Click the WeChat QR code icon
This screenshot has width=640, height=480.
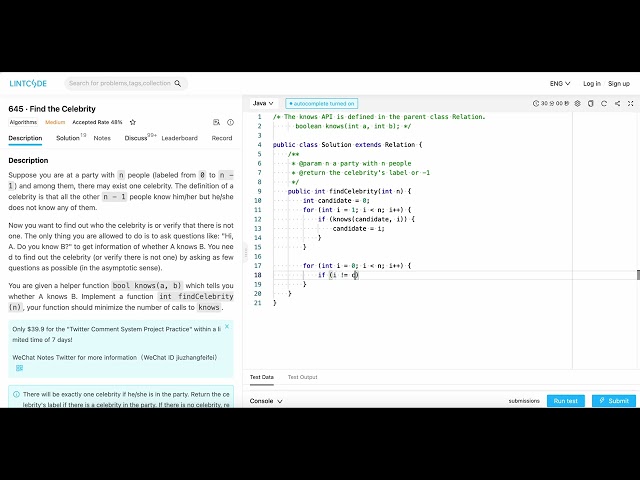(19, 368)
